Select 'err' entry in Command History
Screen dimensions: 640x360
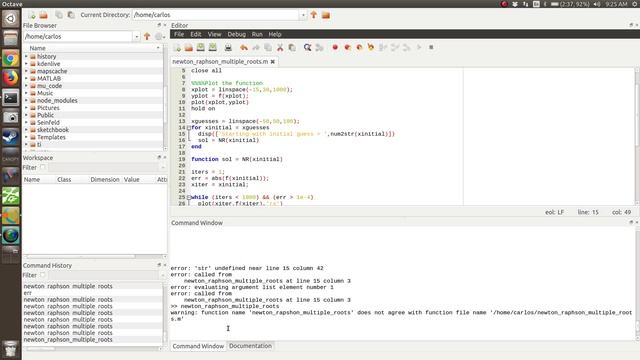coord(93,293)
